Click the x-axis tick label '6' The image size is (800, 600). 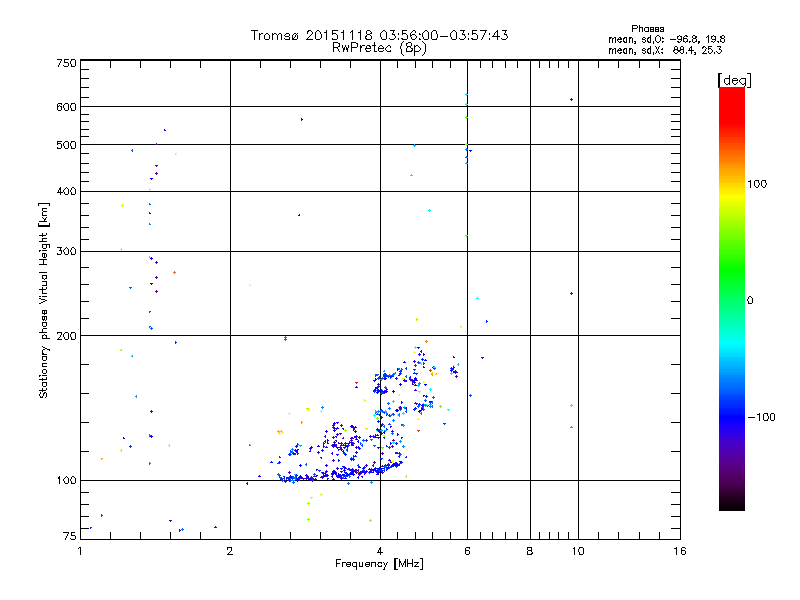(x=467, y=551)
